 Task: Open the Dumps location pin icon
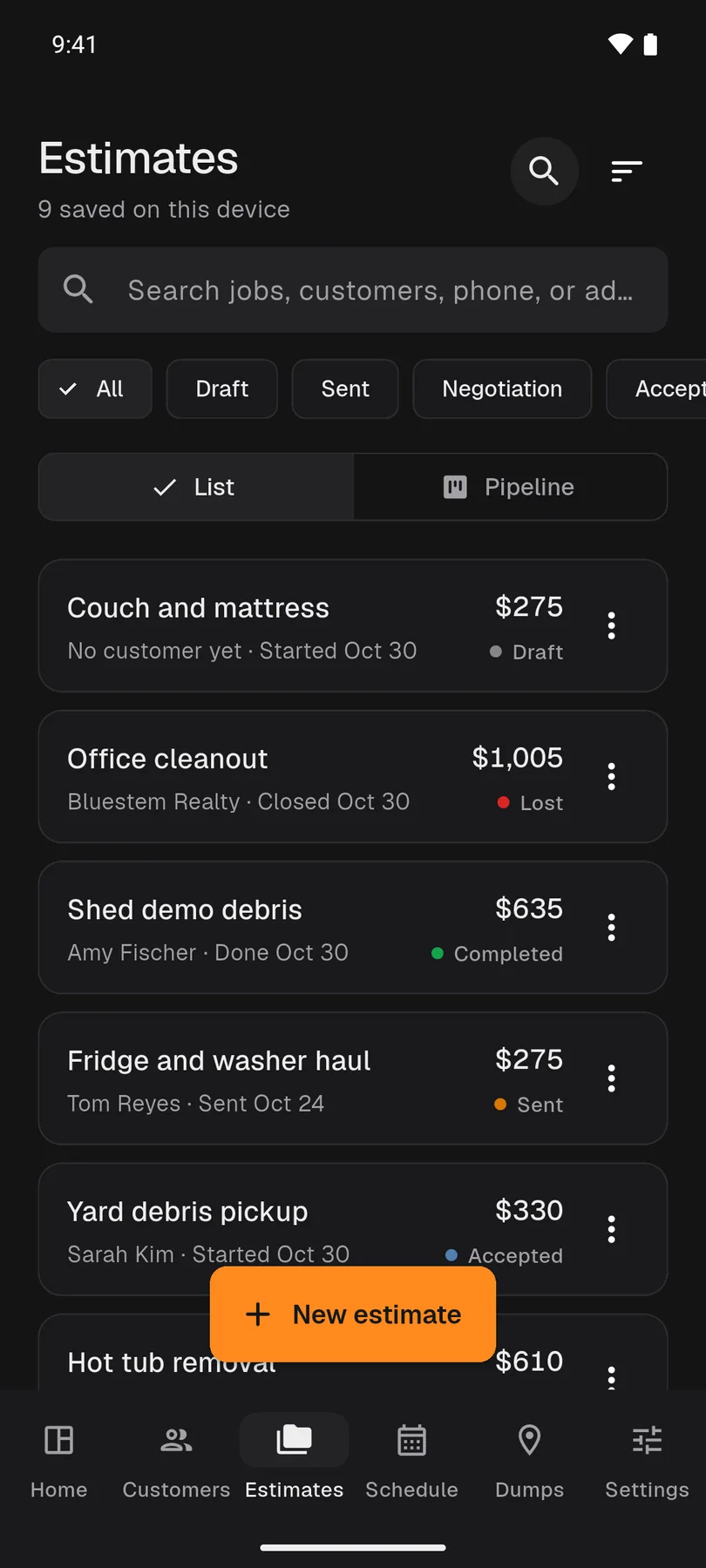(529, 1440)
